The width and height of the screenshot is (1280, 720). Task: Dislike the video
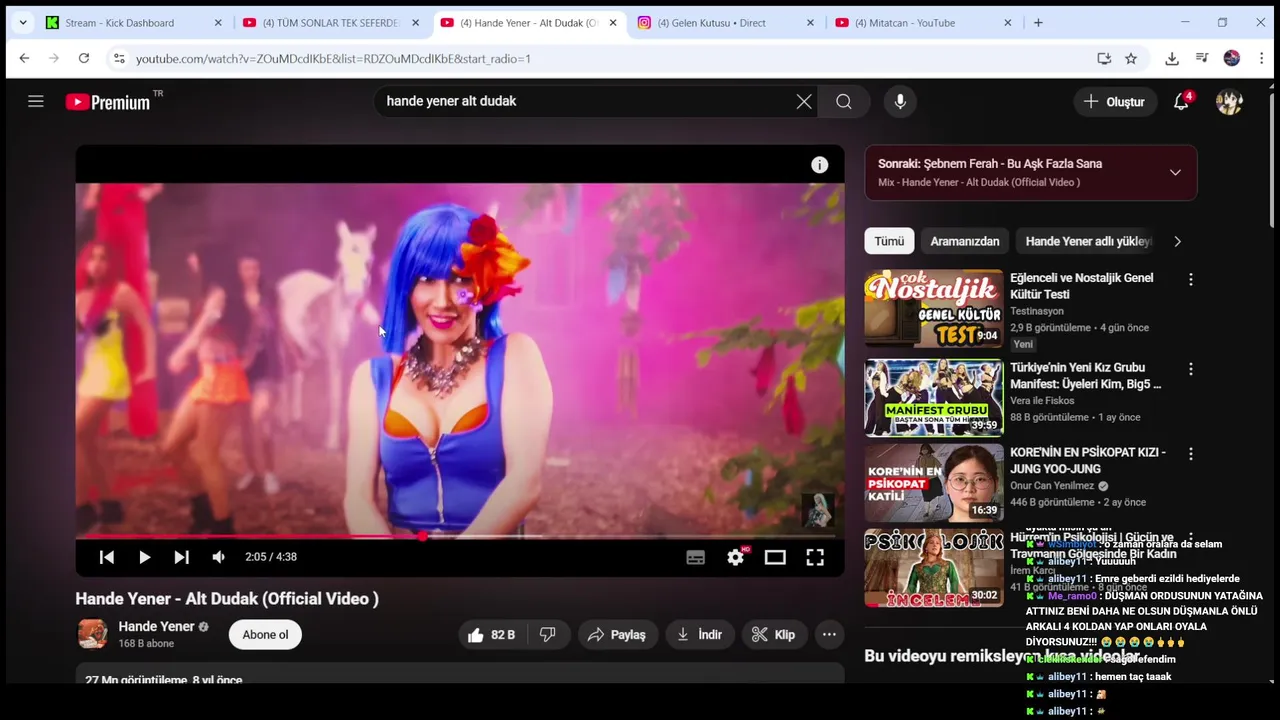(548, 634)
